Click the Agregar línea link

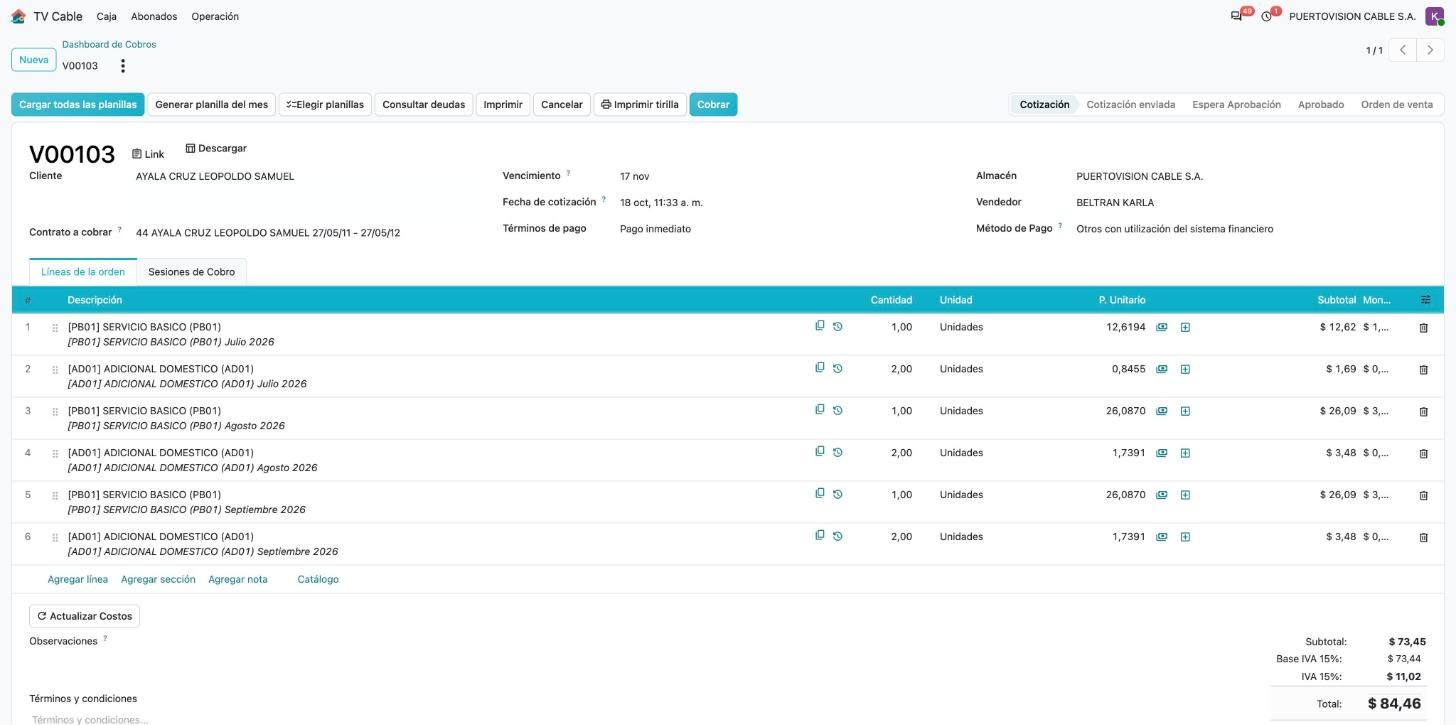[78, 579]
